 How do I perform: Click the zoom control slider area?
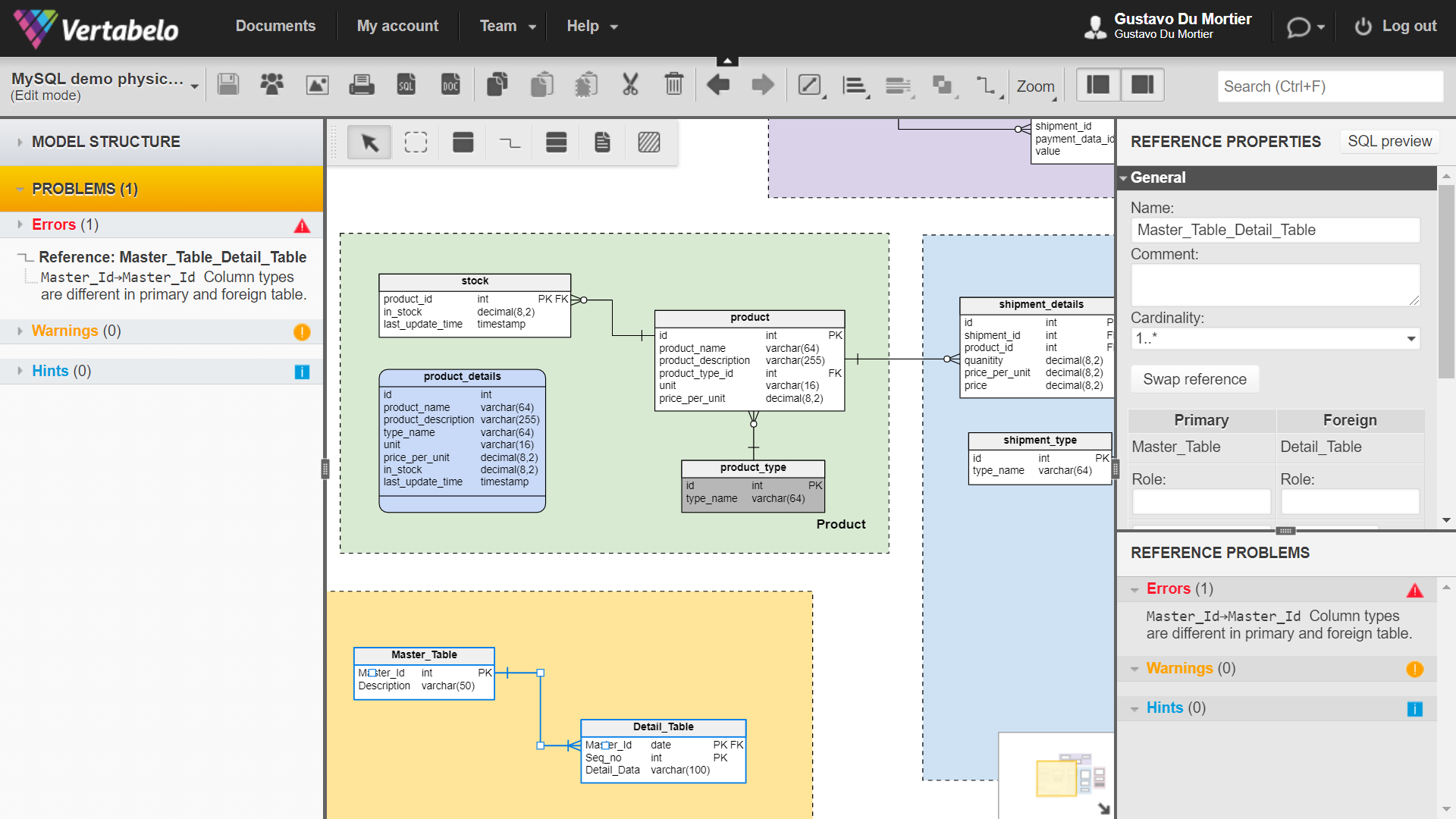coord(1037,86)
